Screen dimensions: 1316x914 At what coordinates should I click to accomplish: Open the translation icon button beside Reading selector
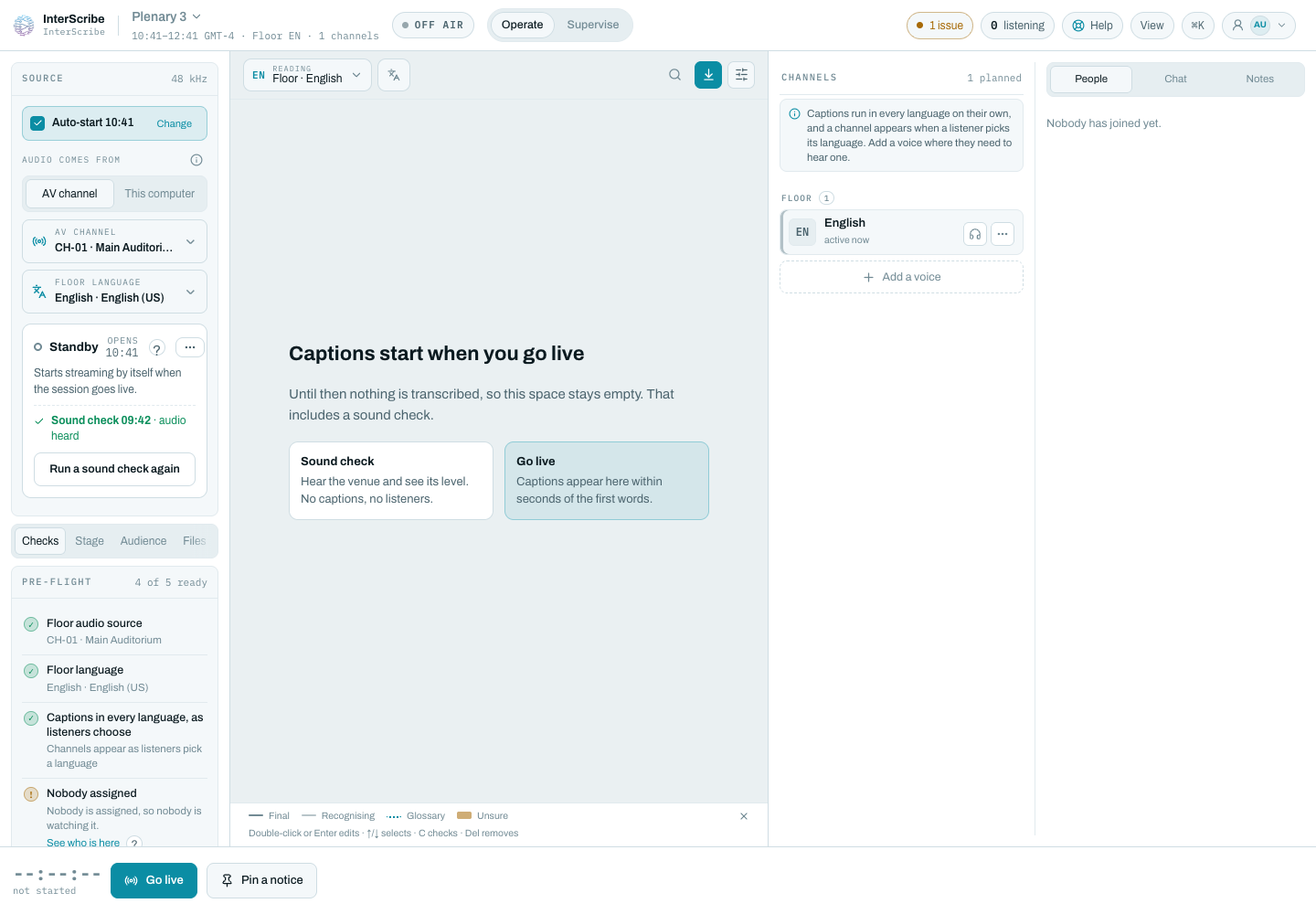click(x=394, y=75)
